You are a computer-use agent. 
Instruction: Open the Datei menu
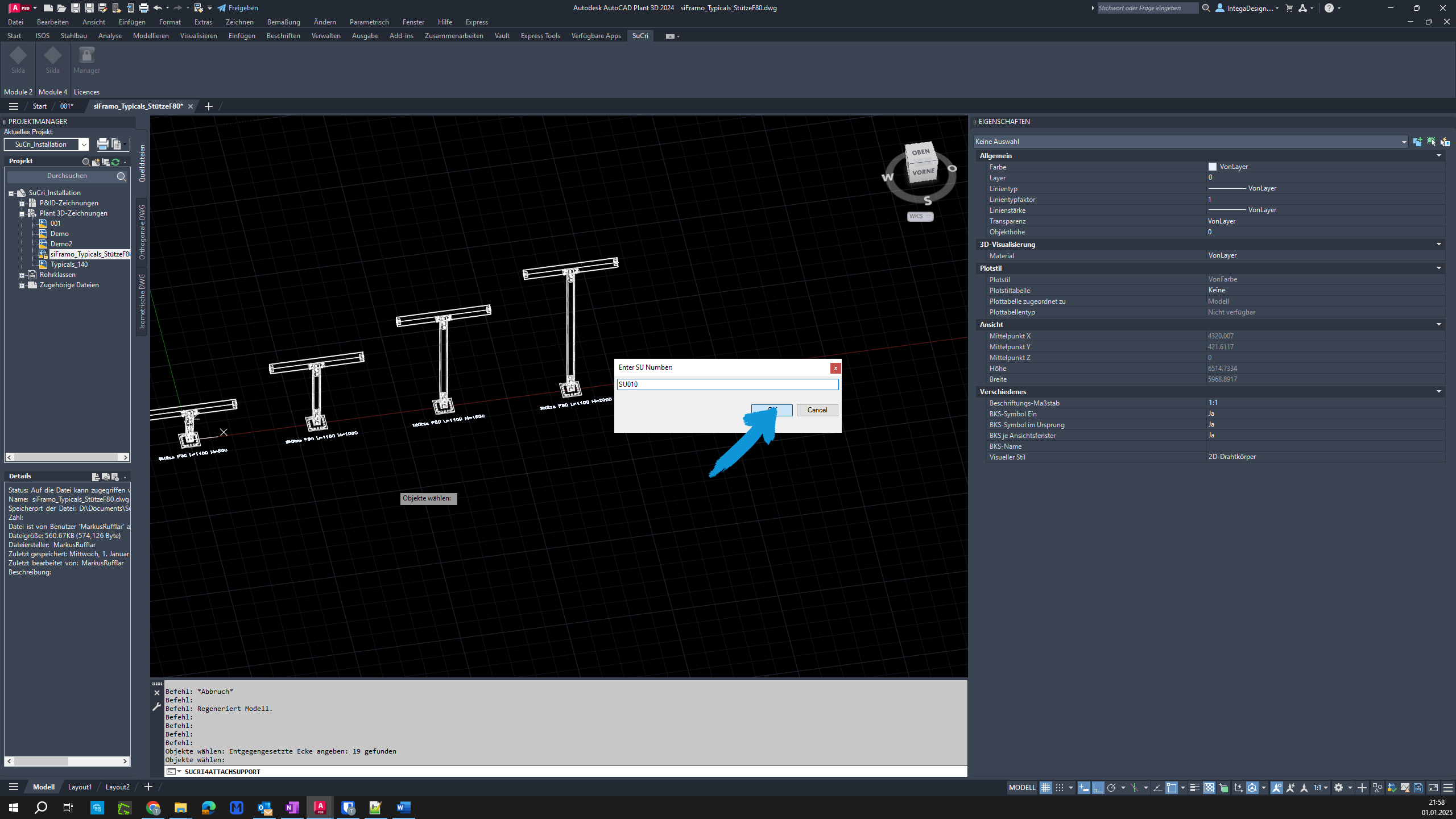coord(15,22)
